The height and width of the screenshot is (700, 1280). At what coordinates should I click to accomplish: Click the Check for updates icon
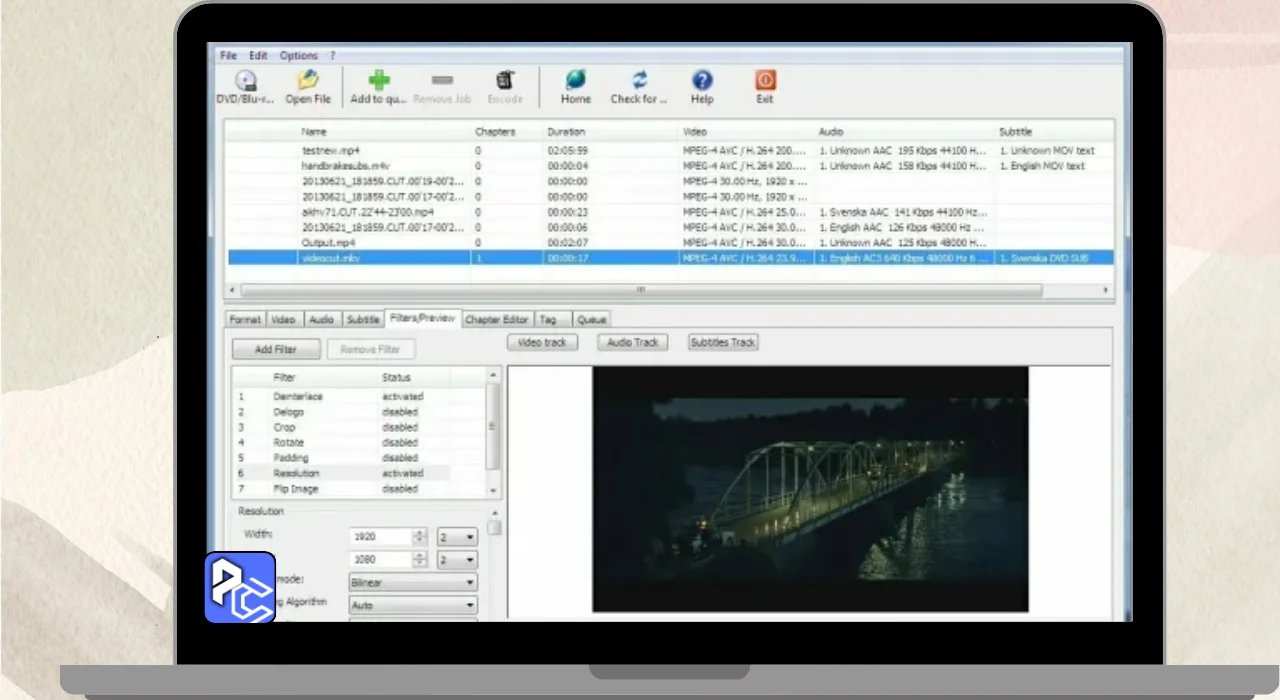point(639,82)
